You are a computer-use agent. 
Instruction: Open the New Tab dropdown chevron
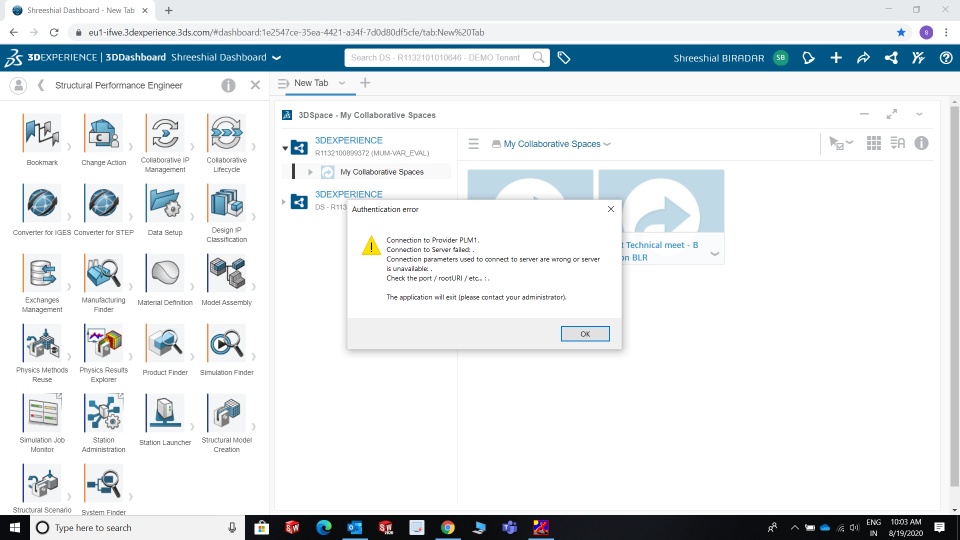[x=342, y=83]
